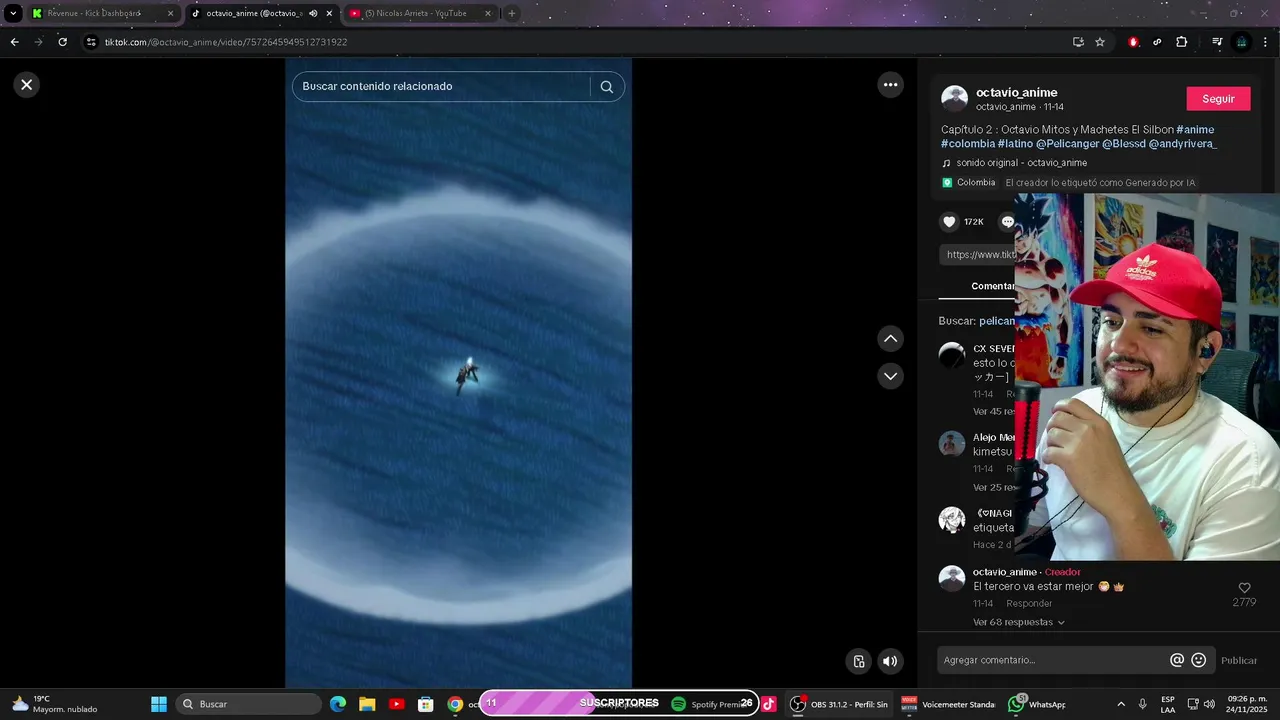Open comments via the speech bubble icon
The width and height of the screenshot is (1280, 720).
1007,222
